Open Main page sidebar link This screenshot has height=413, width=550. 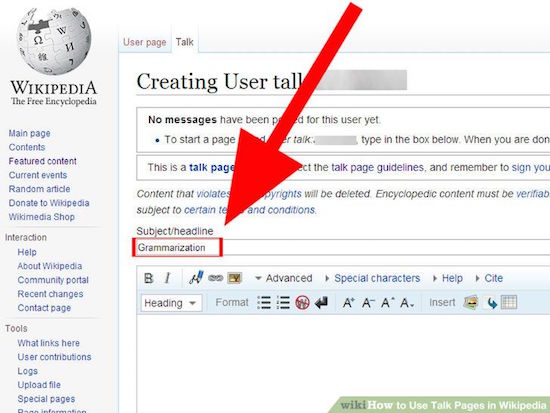pyautogui.click(x=29, y=133)
